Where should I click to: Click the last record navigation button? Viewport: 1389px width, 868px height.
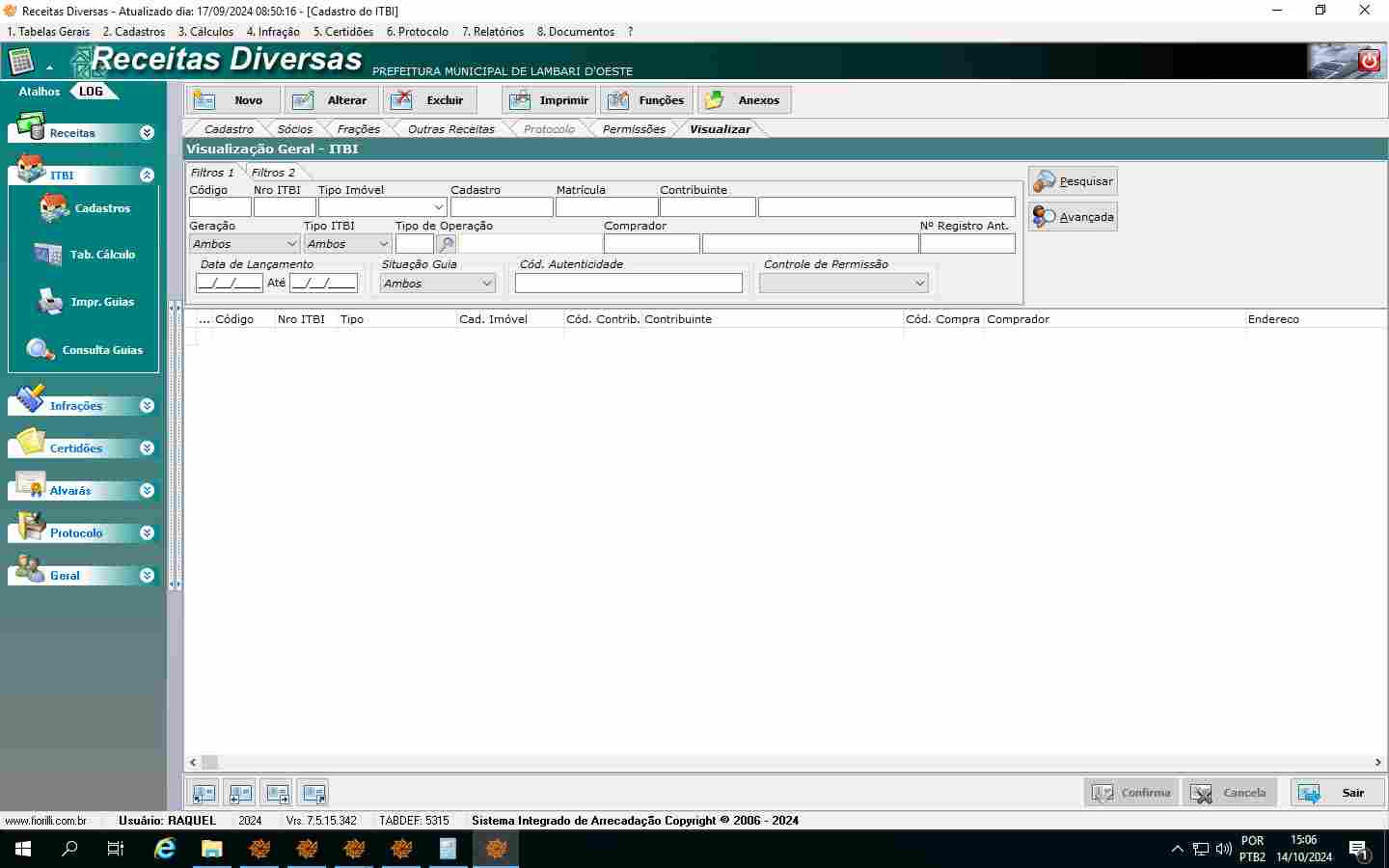(x=313, y=793)
